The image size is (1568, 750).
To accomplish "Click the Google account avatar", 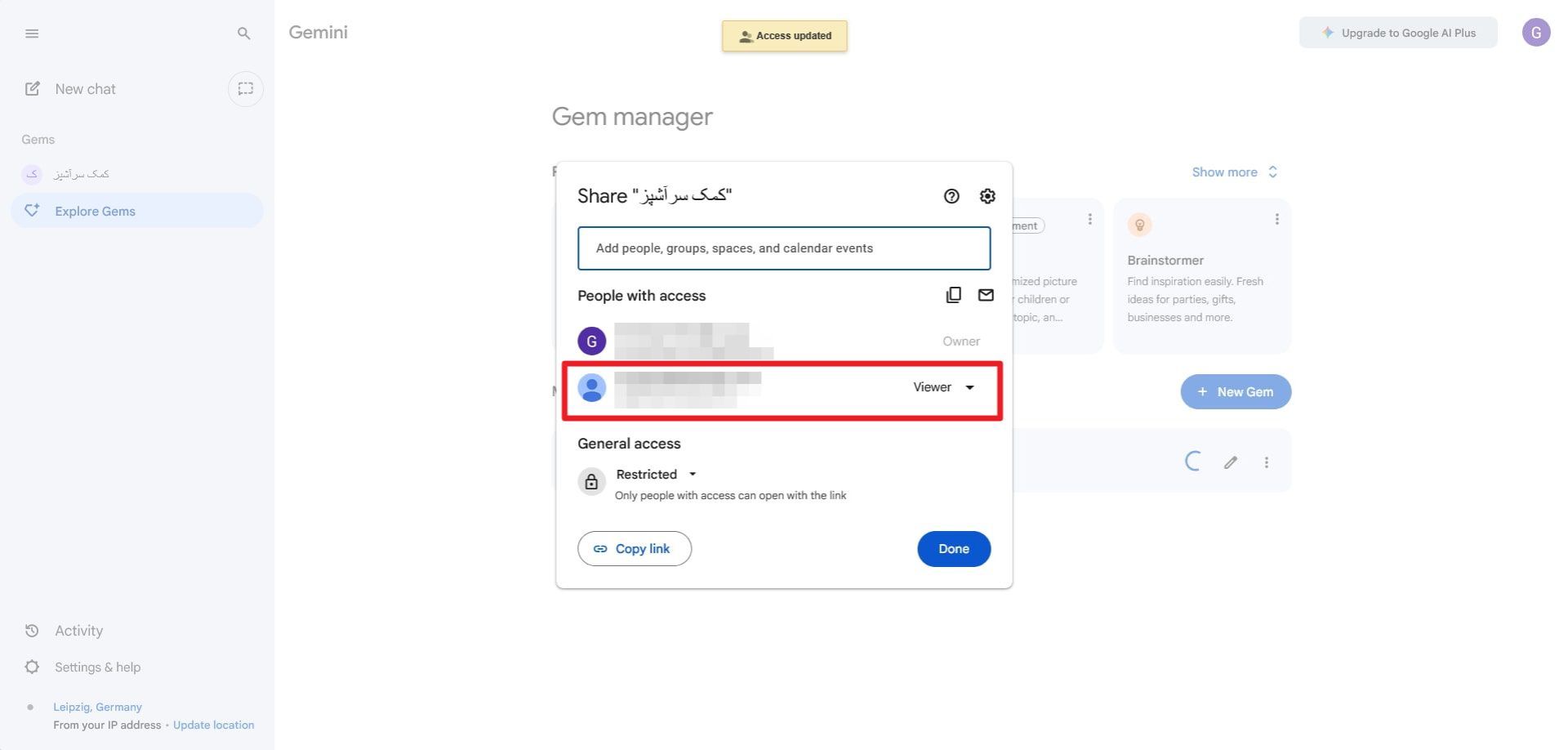I will click(x=1537, y=32).
